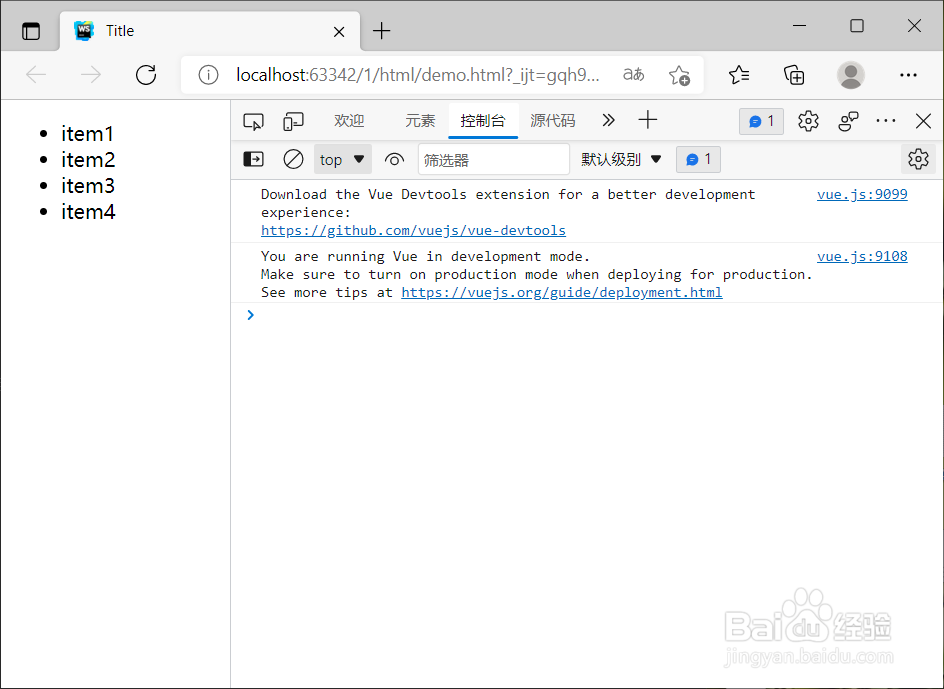The width and height of the screenshot is (944, 689).
Task: Click item1 in the page list
Action: 87,134
